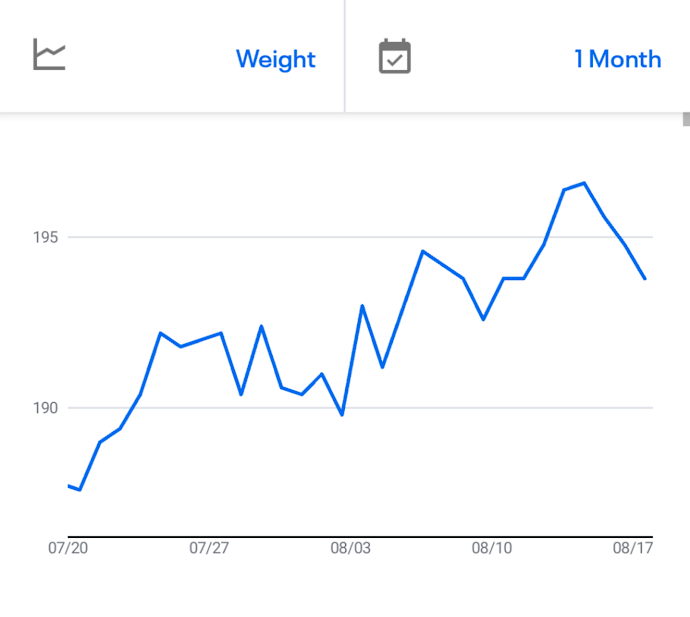This screenshot has height=617, width=690.
Task: Open the calendar date range icon
Action: (395, 56)
